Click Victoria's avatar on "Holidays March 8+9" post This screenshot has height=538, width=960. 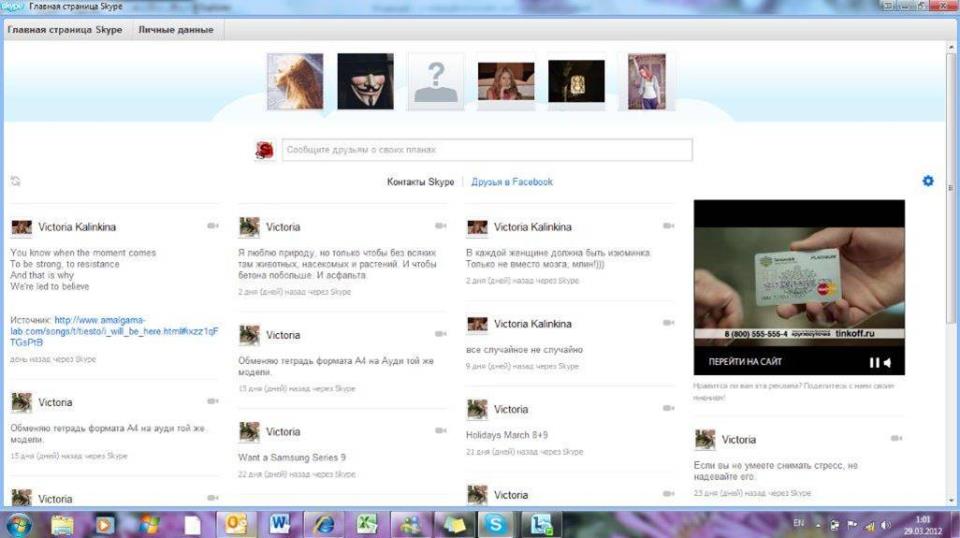pos(477,409)
